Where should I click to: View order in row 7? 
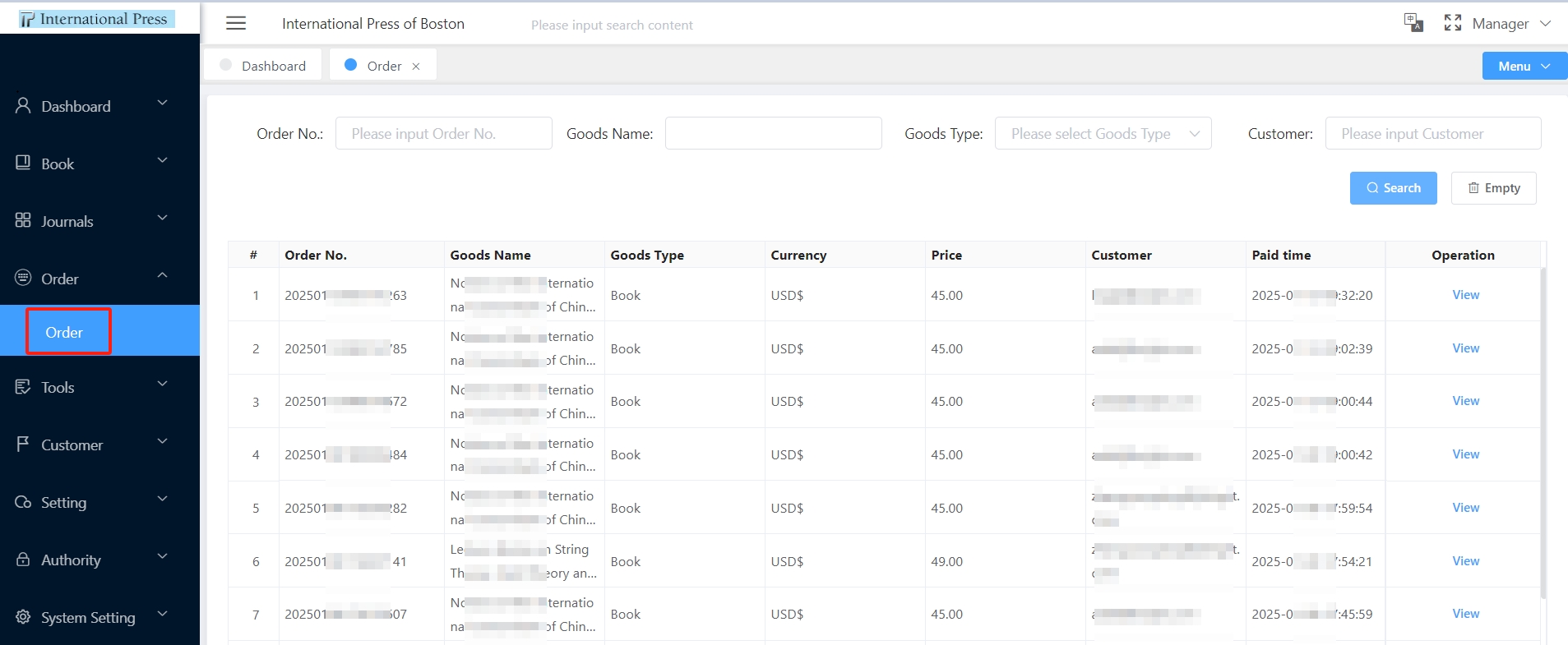point(1465,614)
